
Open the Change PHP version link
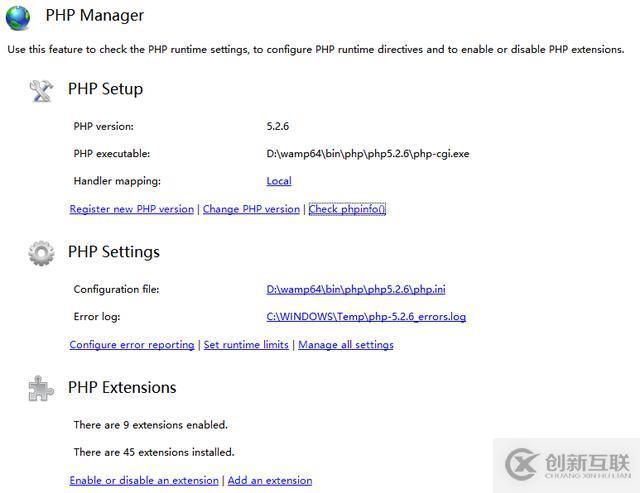pyautogui.click(x=251, y=209)
